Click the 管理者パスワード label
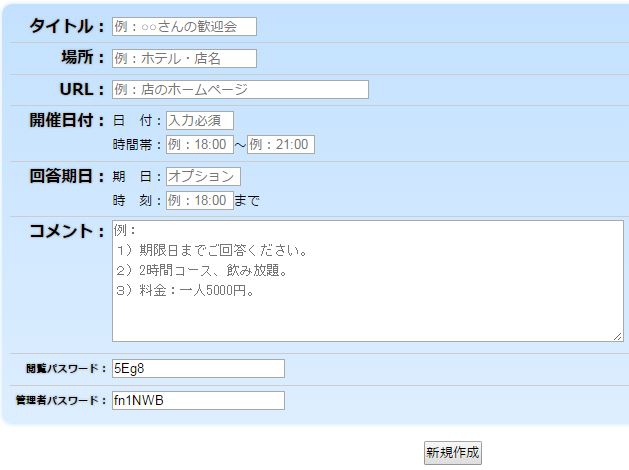 61,400
